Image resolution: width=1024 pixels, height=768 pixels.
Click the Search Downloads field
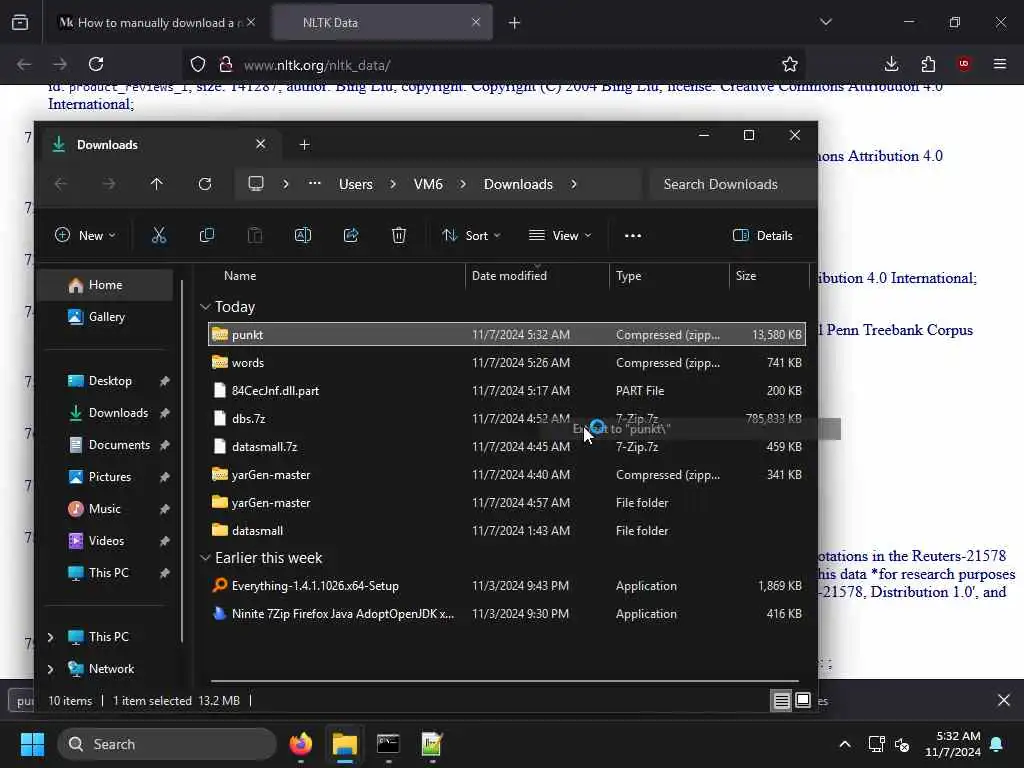(731, 184)
